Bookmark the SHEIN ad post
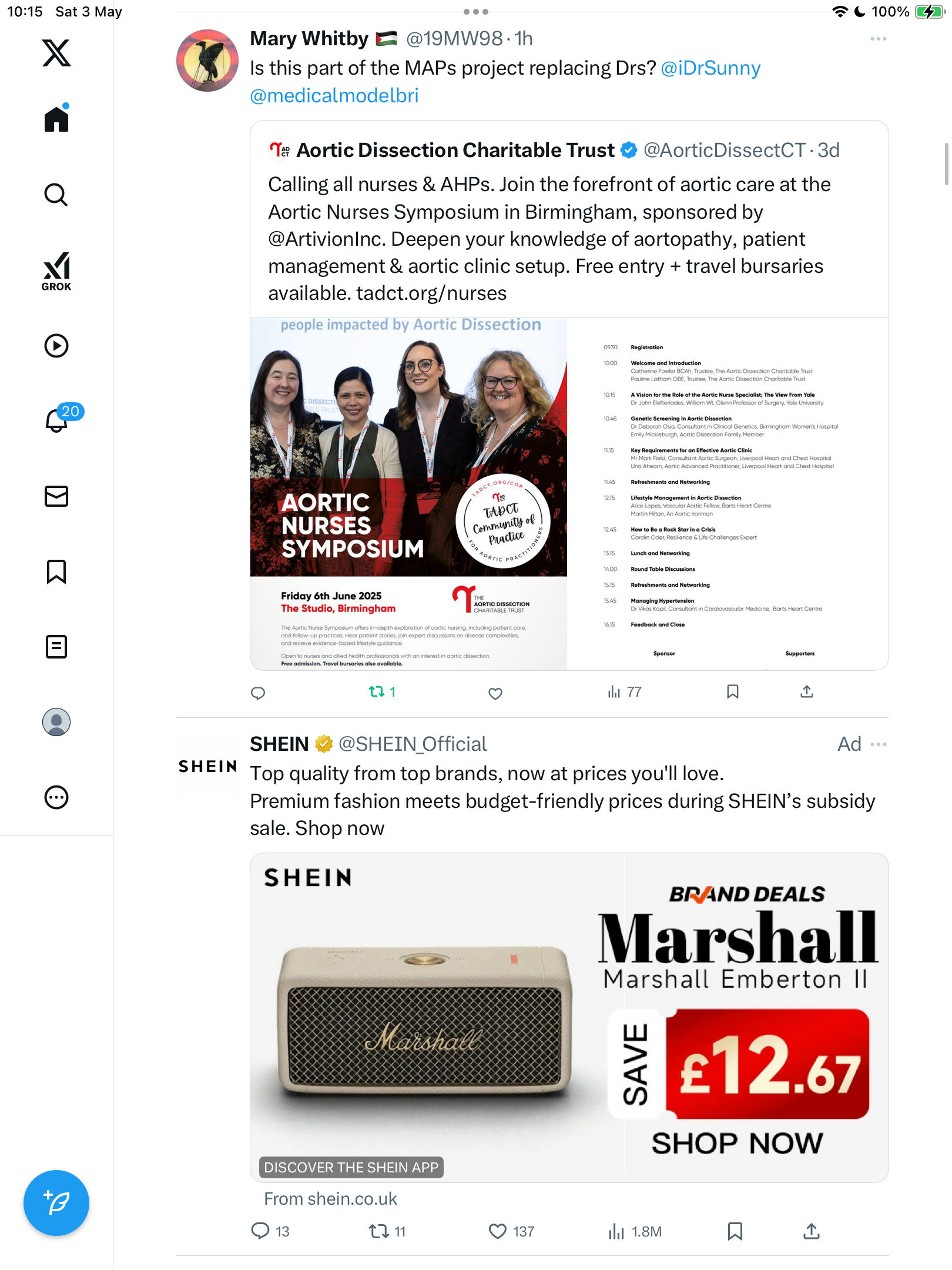The height and width of the screenshot is (1270, 952). pyautogui.click(x=735, y=1231)
